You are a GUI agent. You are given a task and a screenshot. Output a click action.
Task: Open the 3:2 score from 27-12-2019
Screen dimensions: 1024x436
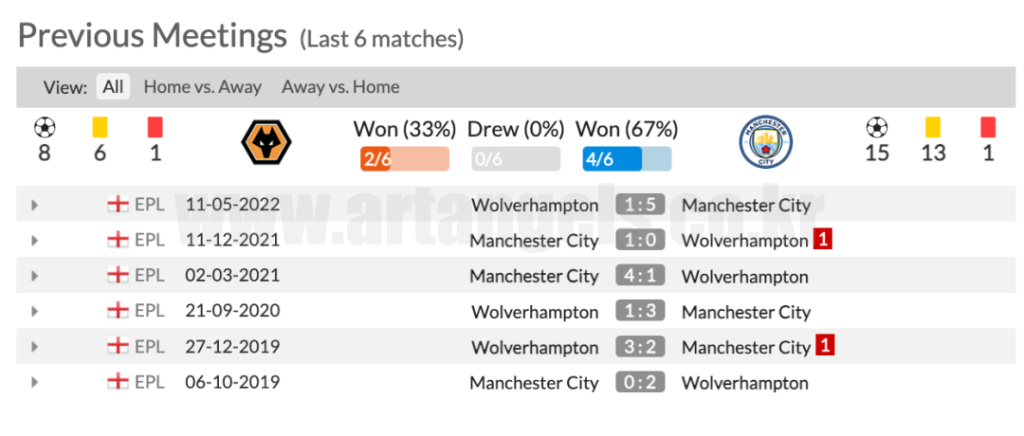[x=639, y=347]
